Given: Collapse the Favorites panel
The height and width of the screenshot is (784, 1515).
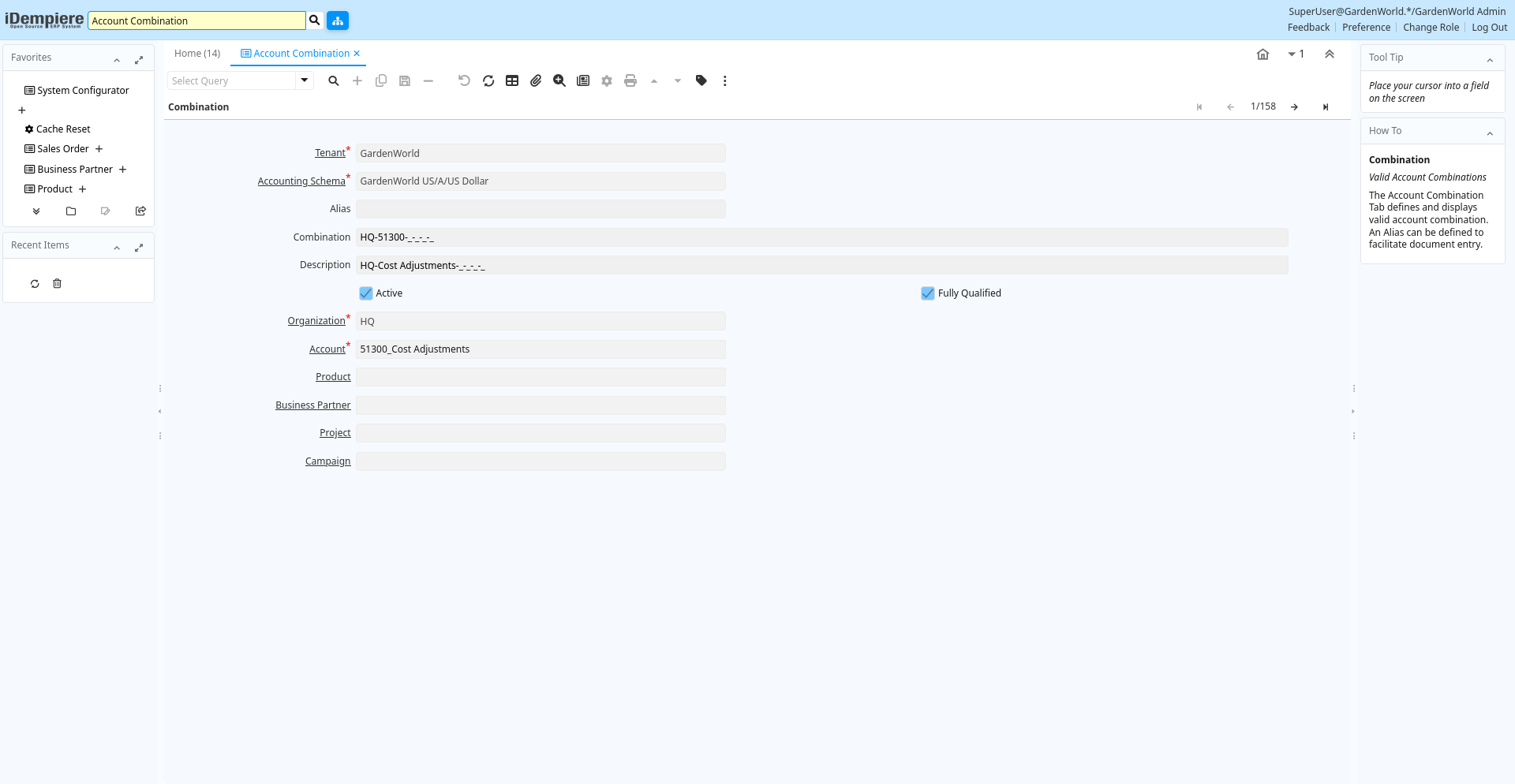Looking at the screenshot, I should (117, 60).
